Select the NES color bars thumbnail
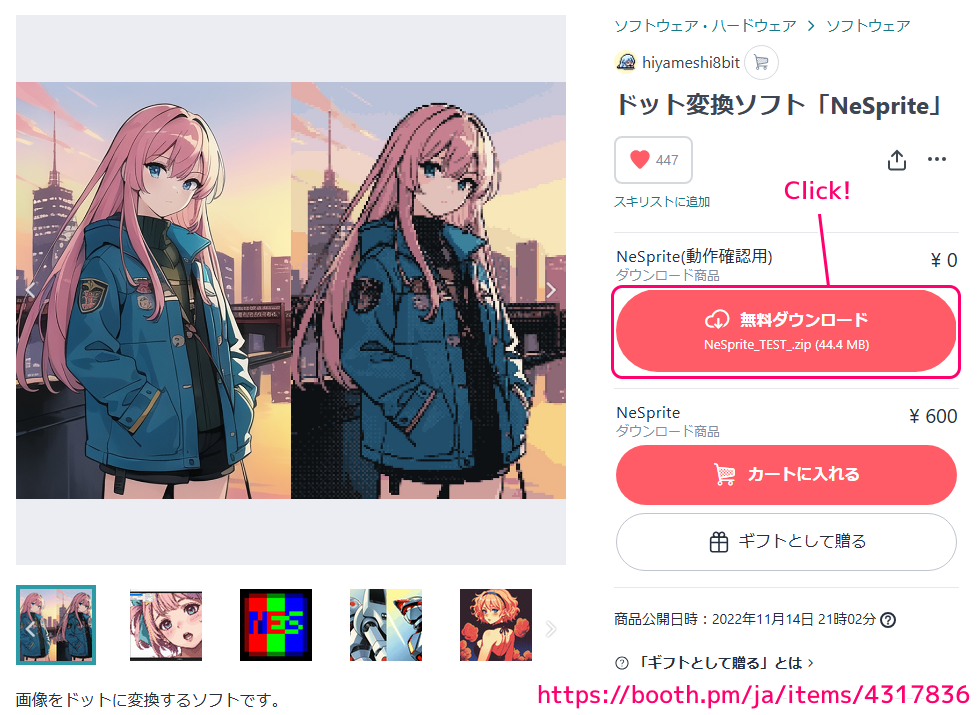The image size is (979, 715). click(x=276, y=625)
